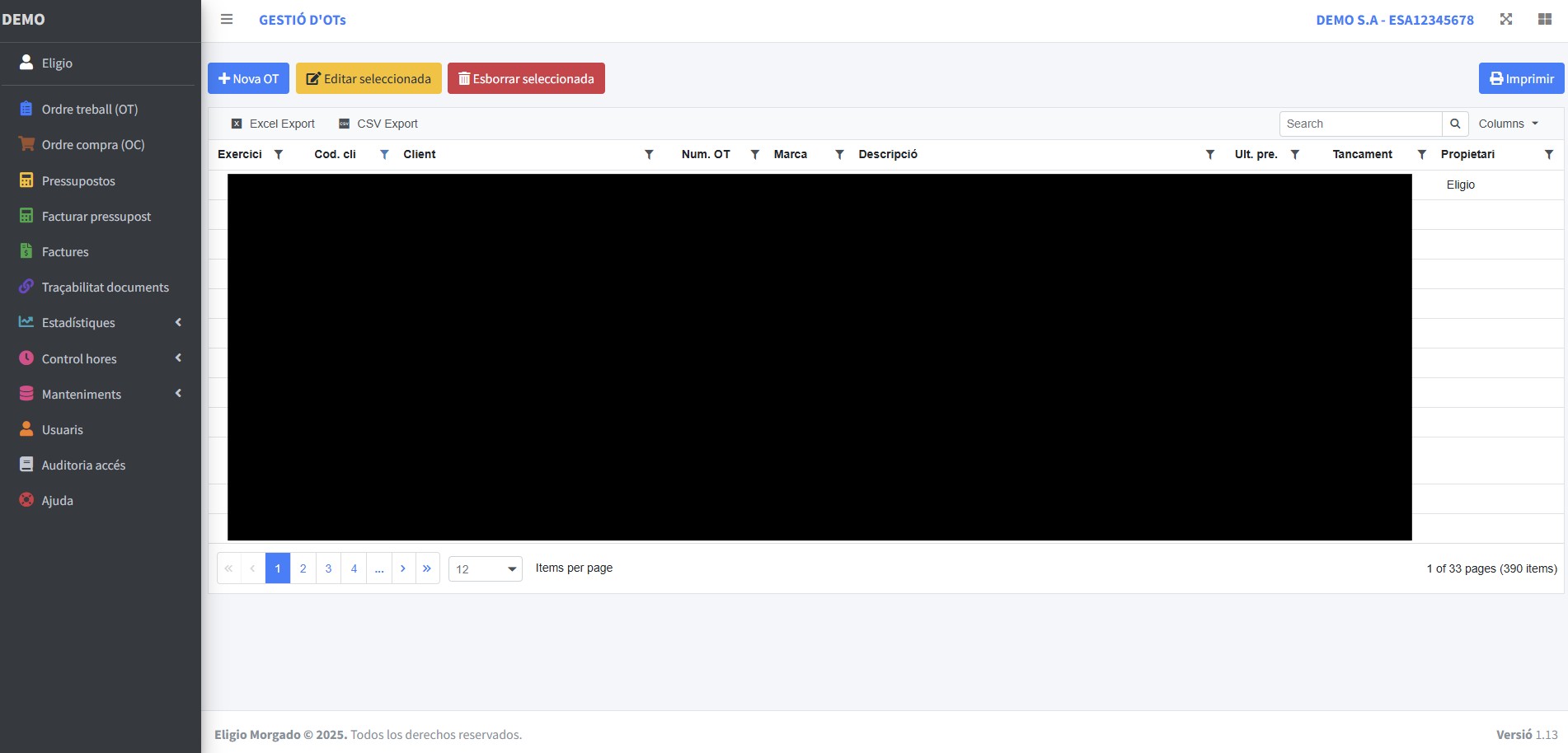The width and height of the screenshot is (1568, 753).
Task: Click the Nova OT button
Action: [x=248, y=78]
